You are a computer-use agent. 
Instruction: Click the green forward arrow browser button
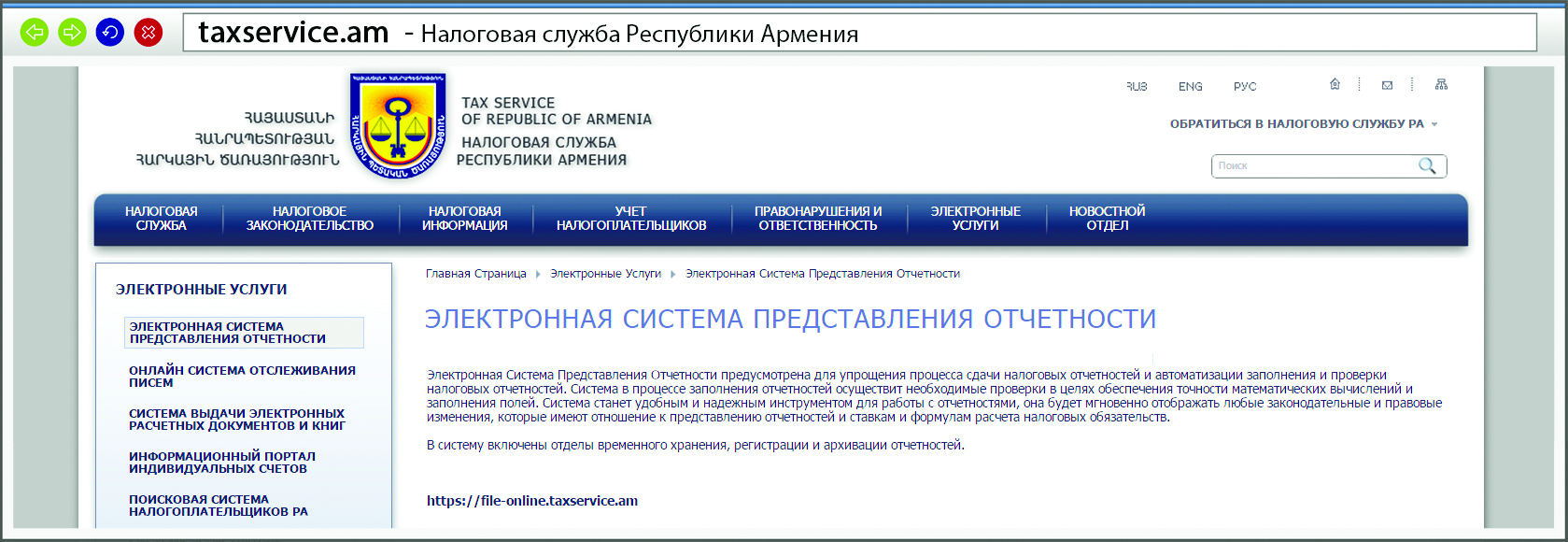pyautogui.click(x=72, y=33)
